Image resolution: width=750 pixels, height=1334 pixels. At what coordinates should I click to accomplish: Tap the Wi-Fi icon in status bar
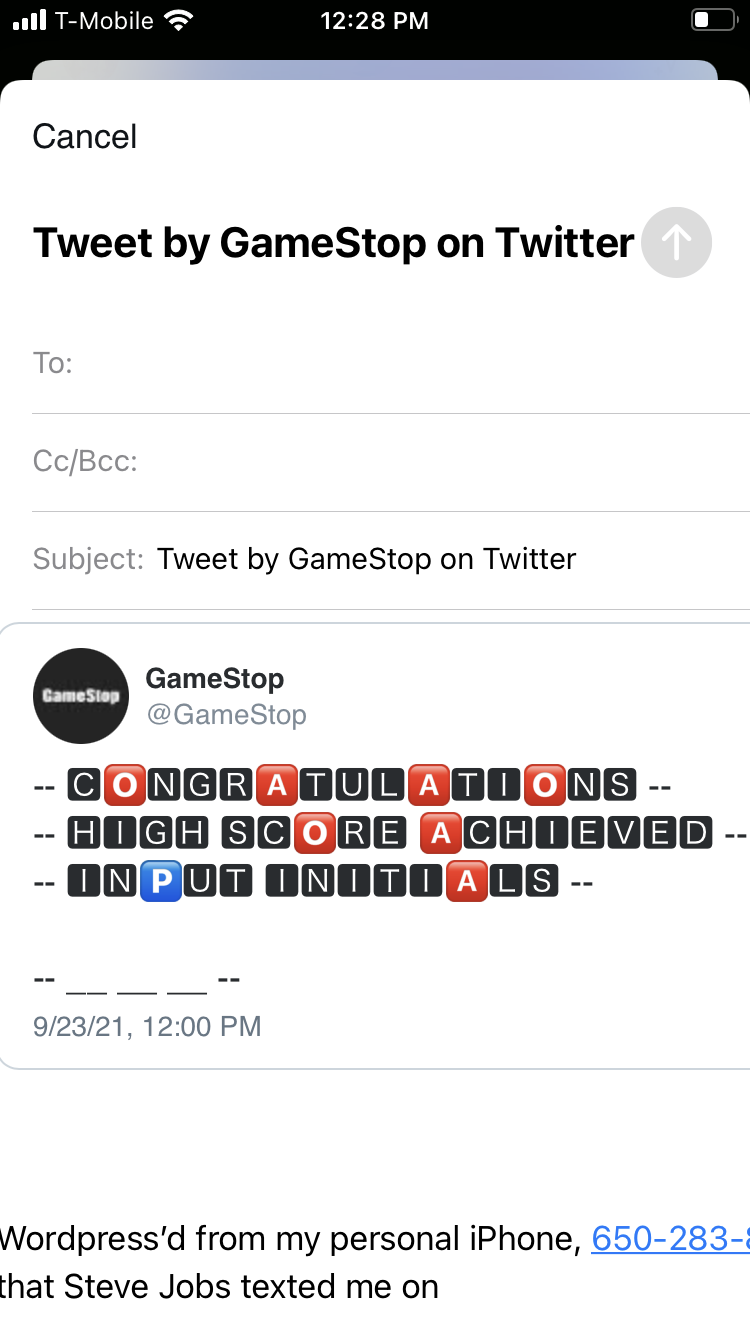tap(179, 21)
